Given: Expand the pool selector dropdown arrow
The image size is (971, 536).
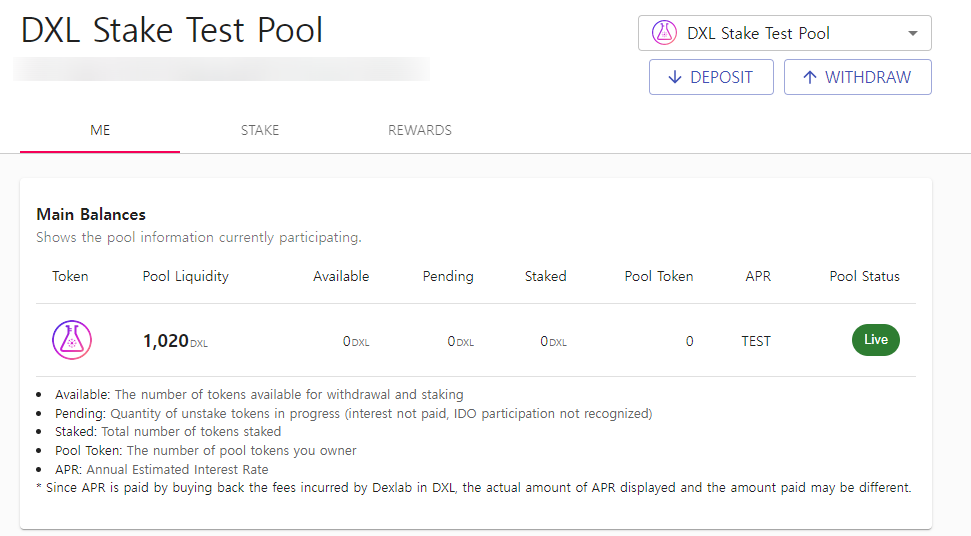Looking at the screenshot, I should pos(913,33).
